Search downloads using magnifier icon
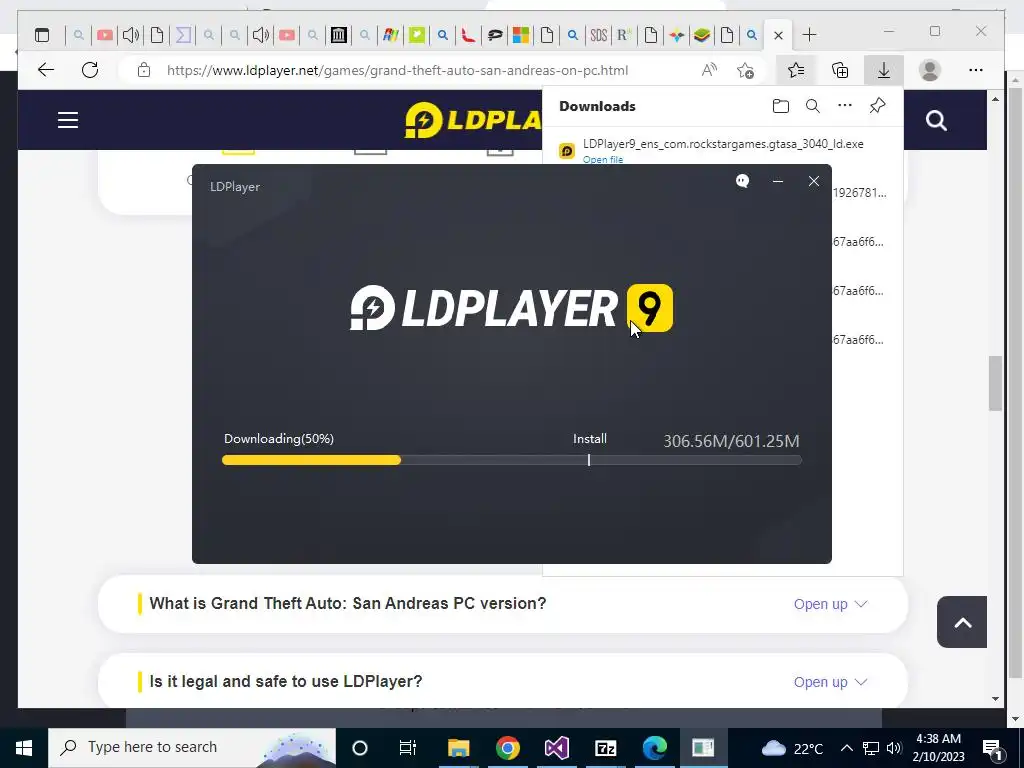 click(x=812, y=106)
